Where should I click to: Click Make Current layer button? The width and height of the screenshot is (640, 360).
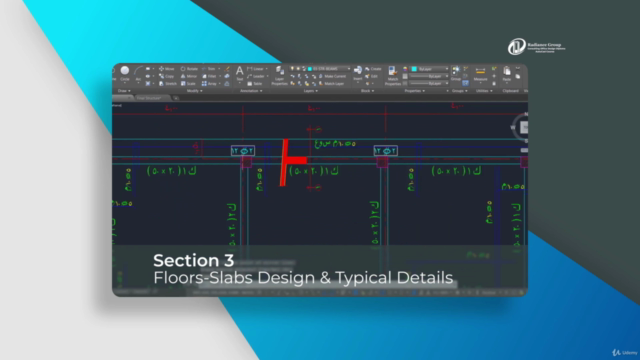332,76
